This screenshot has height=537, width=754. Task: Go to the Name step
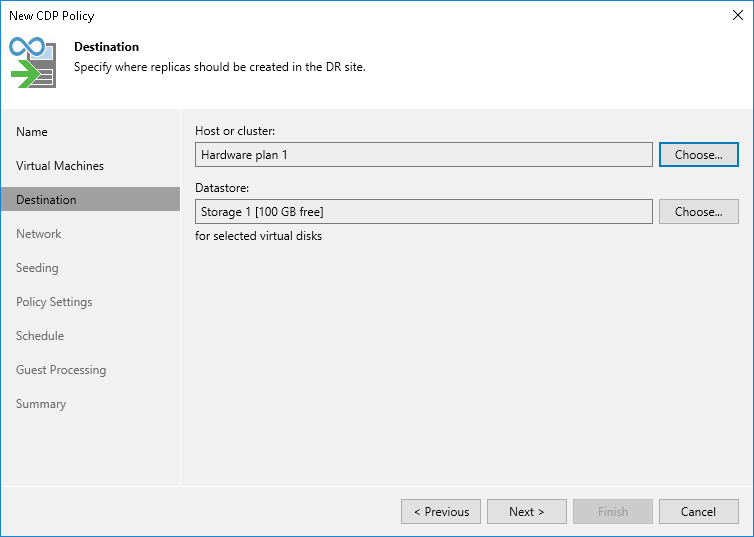tap(32, 132)
